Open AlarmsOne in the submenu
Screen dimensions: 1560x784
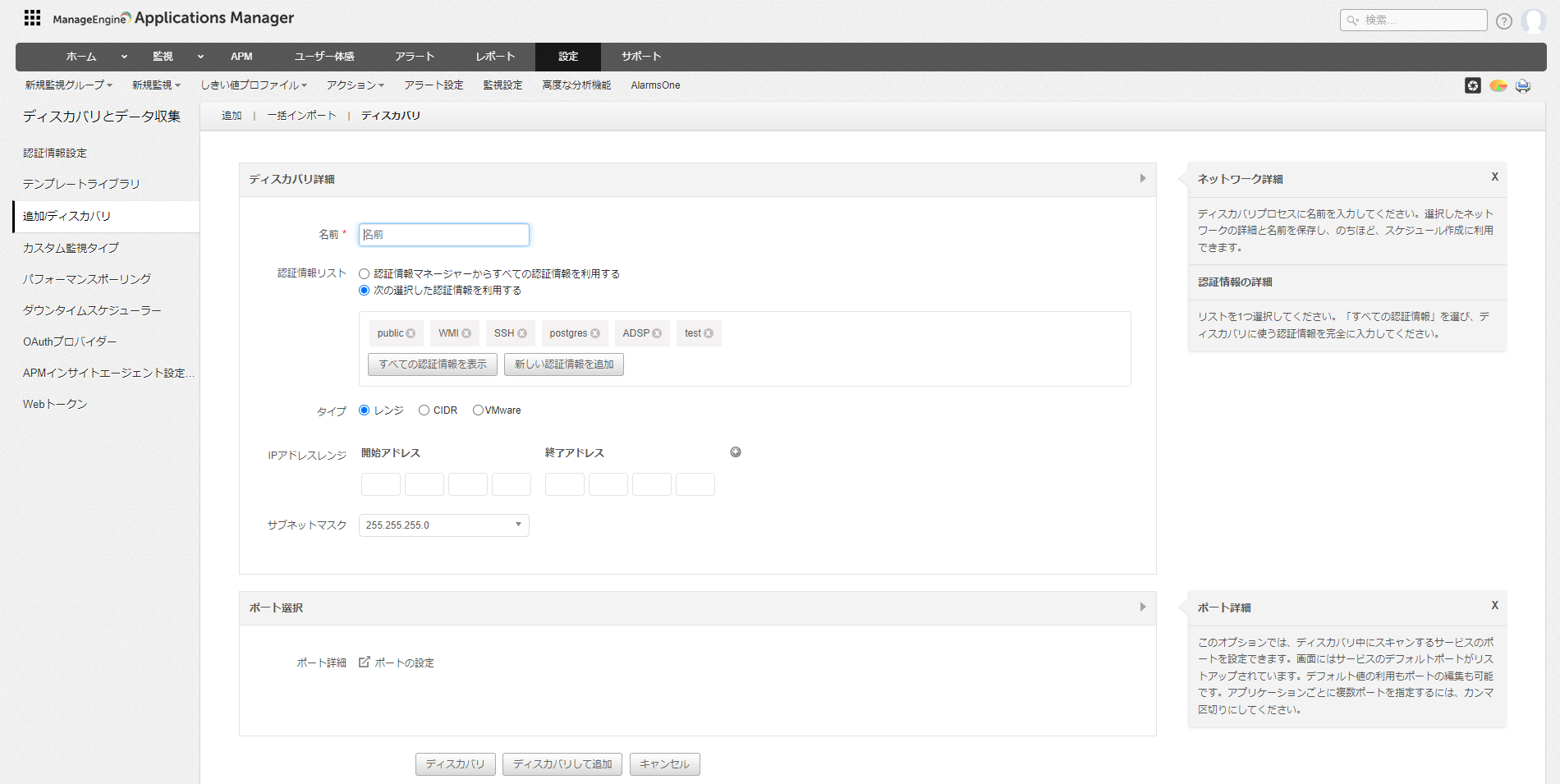[x=655, y=85]
